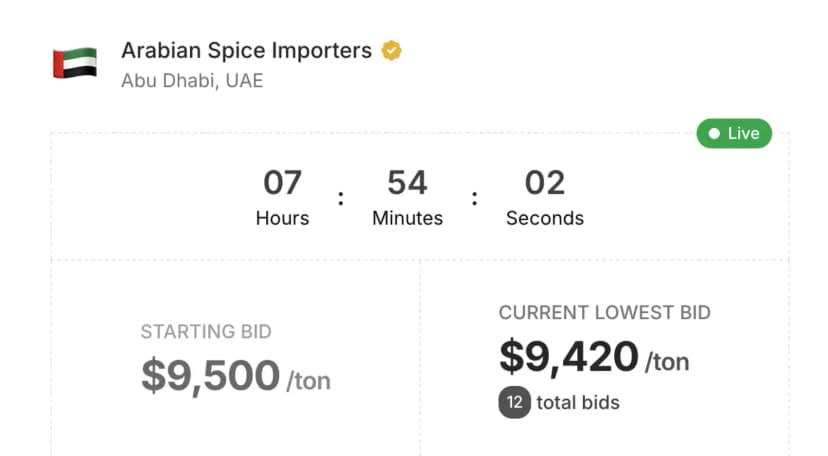Click the green Live status badge
The height and width of the screenshot is (456, 828).
pos(734,133)
